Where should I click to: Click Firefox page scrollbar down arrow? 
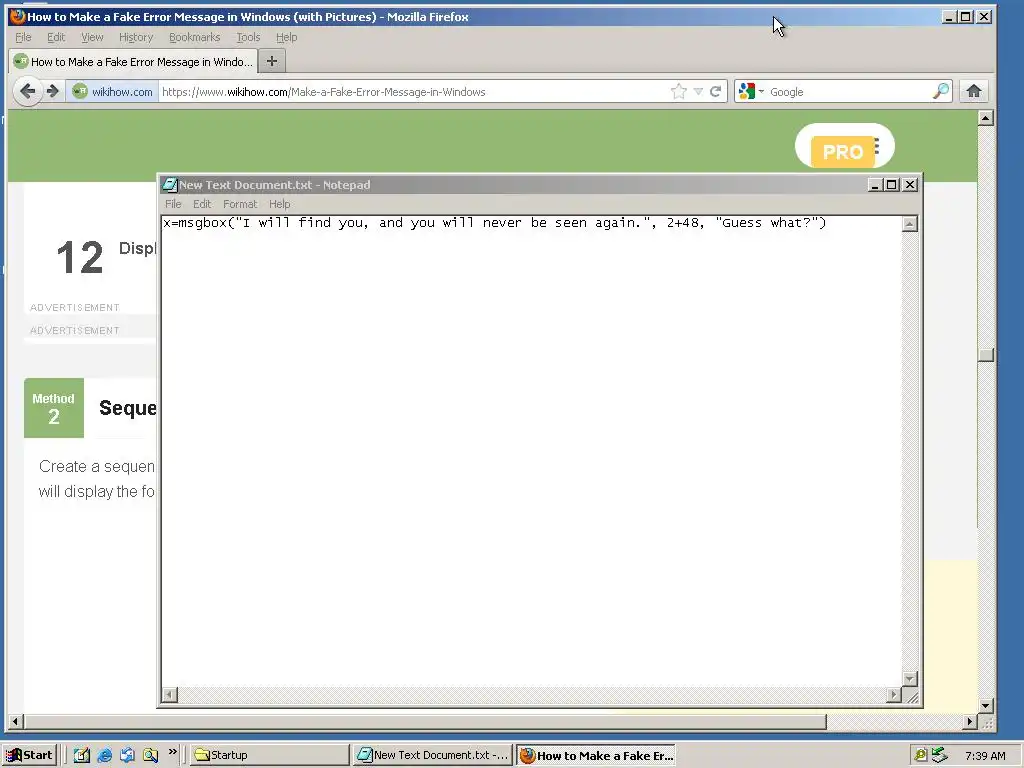pyautogui.click(x=986, y=705)
